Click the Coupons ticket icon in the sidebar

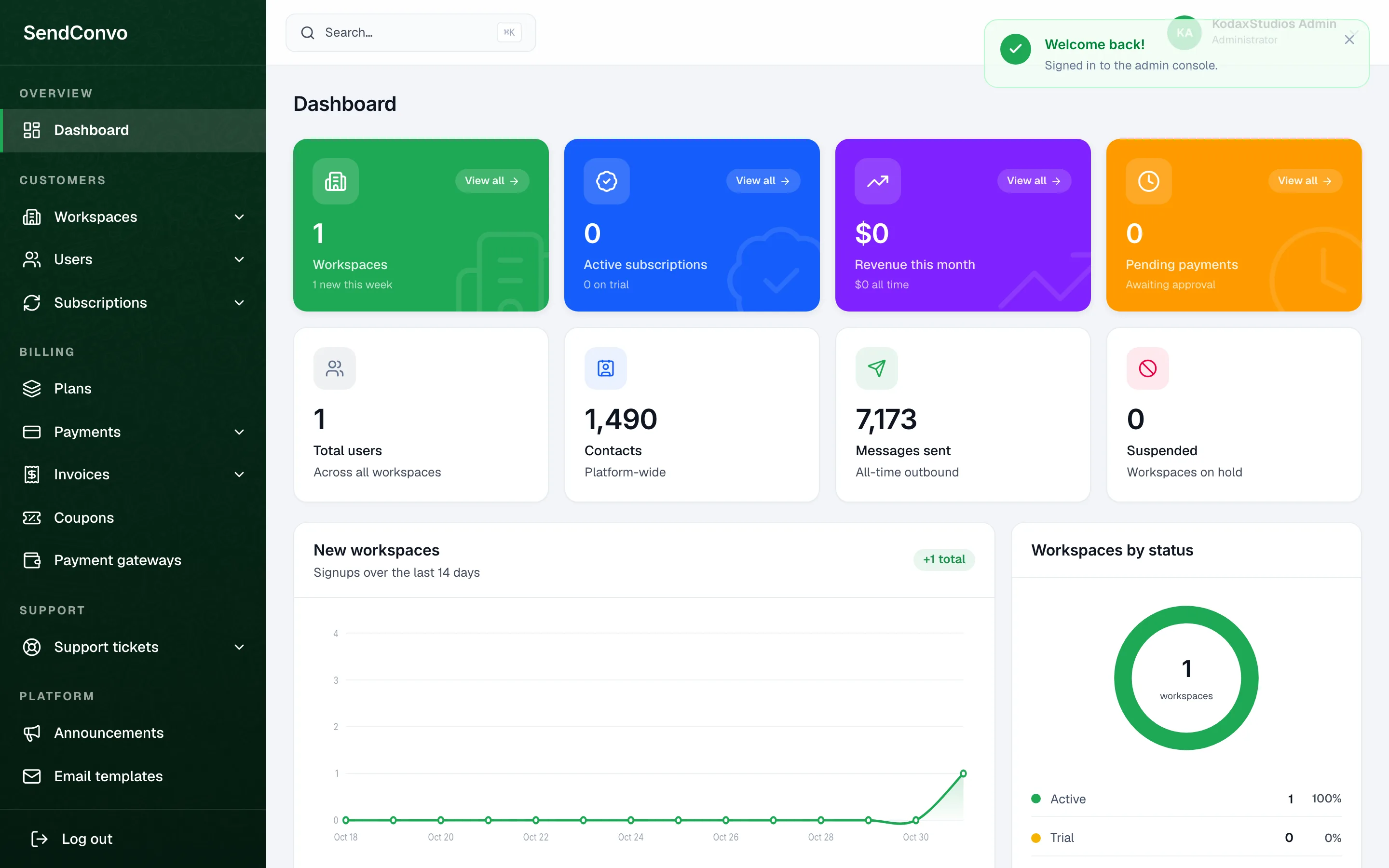[31, 518]
